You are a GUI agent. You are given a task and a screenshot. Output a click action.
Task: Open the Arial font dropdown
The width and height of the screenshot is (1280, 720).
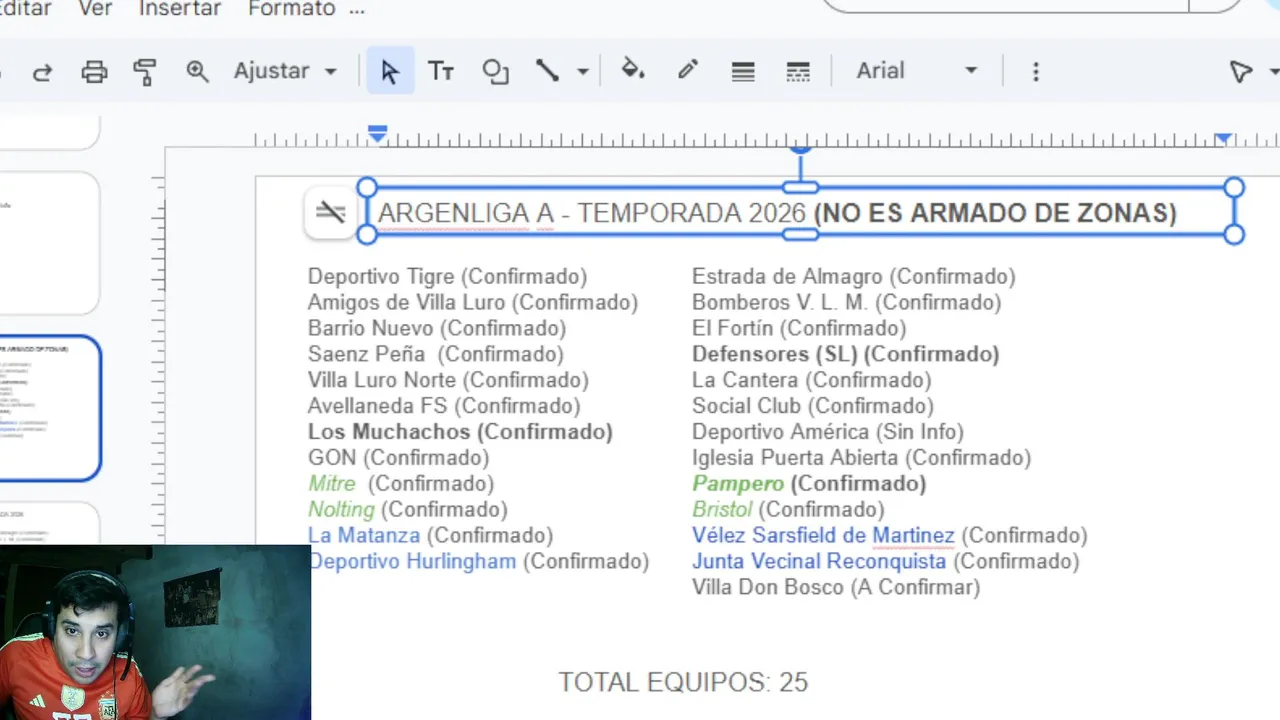[917, 71]
